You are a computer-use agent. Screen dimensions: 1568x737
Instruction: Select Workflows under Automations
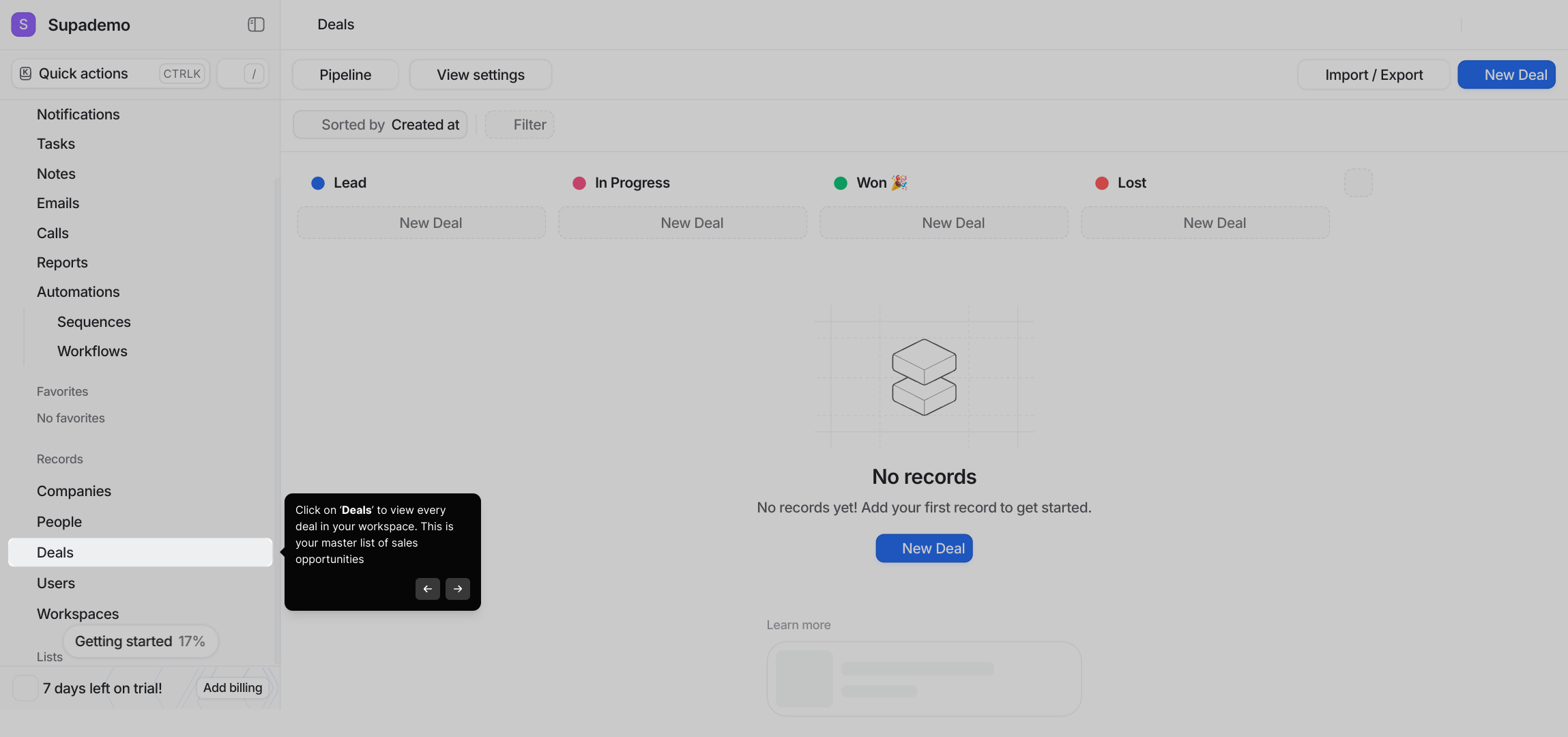coord(92,351)
